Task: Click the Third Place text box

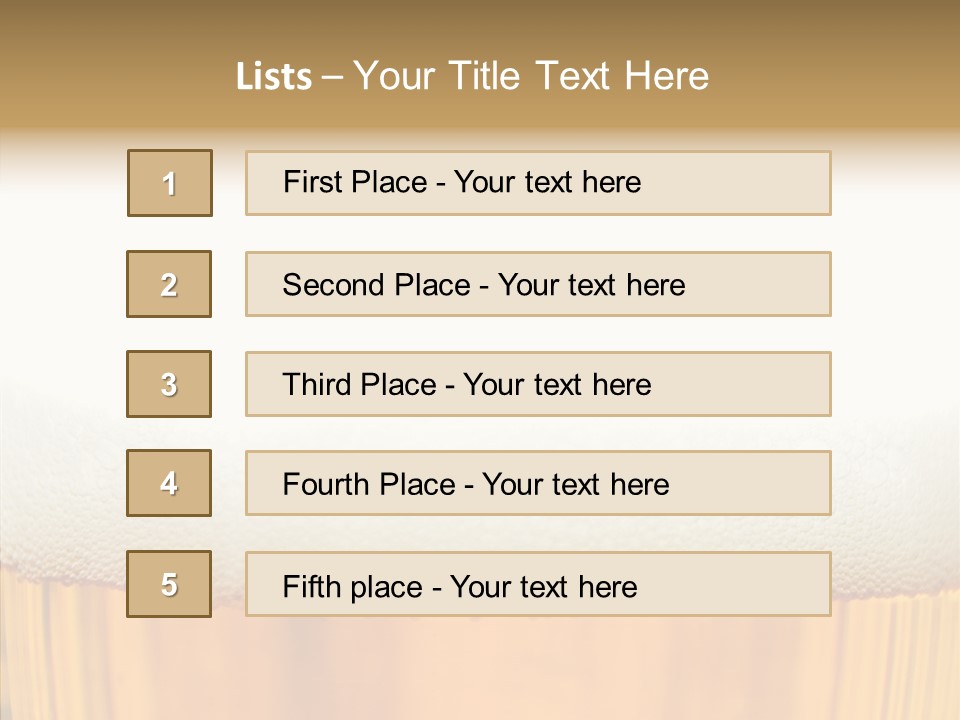Action: tap(538, 384)
